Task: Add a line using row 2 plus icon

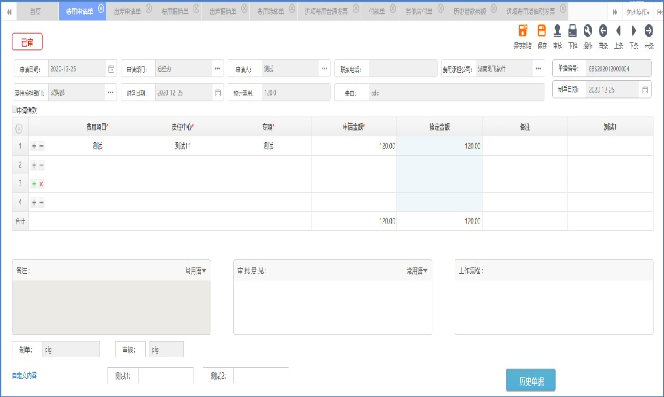Action: 34,165
